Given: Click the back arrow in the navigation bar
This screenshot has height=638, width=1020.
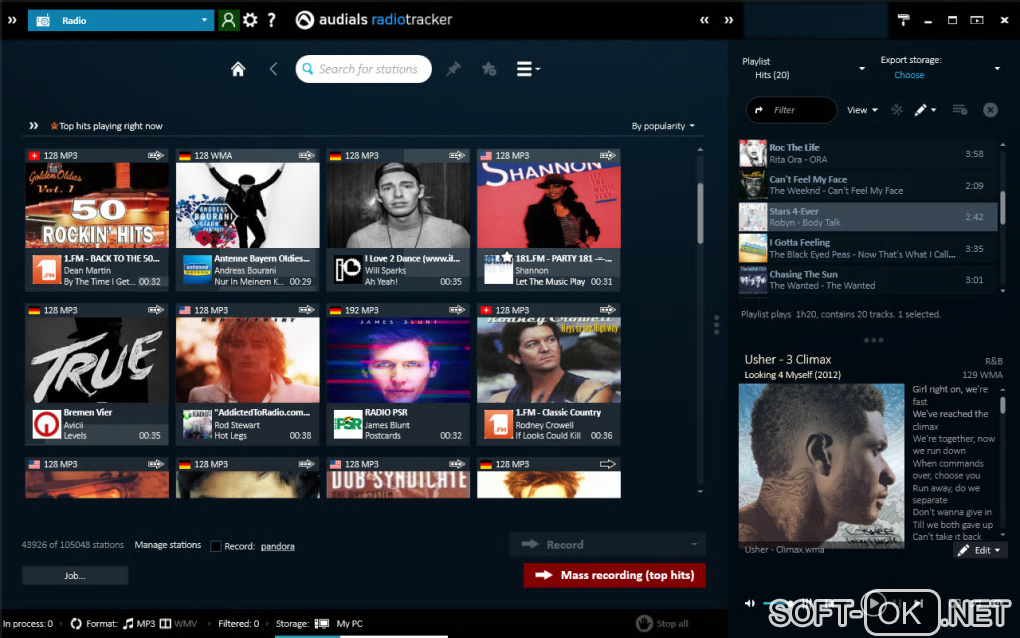Looking at the screenshot, I should (273, 69).
